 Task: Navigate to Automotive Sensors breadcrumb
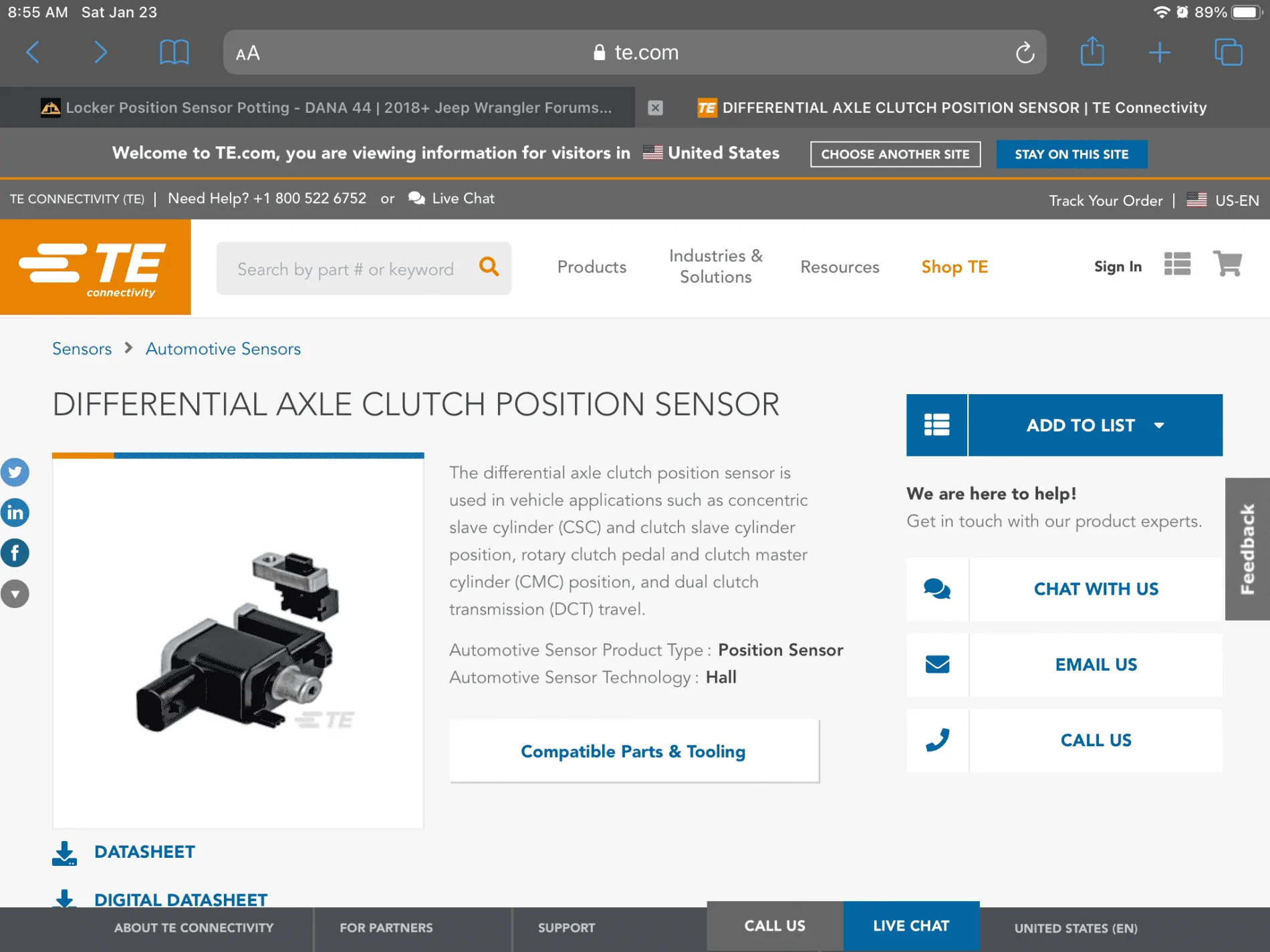[x=223, y=349]
